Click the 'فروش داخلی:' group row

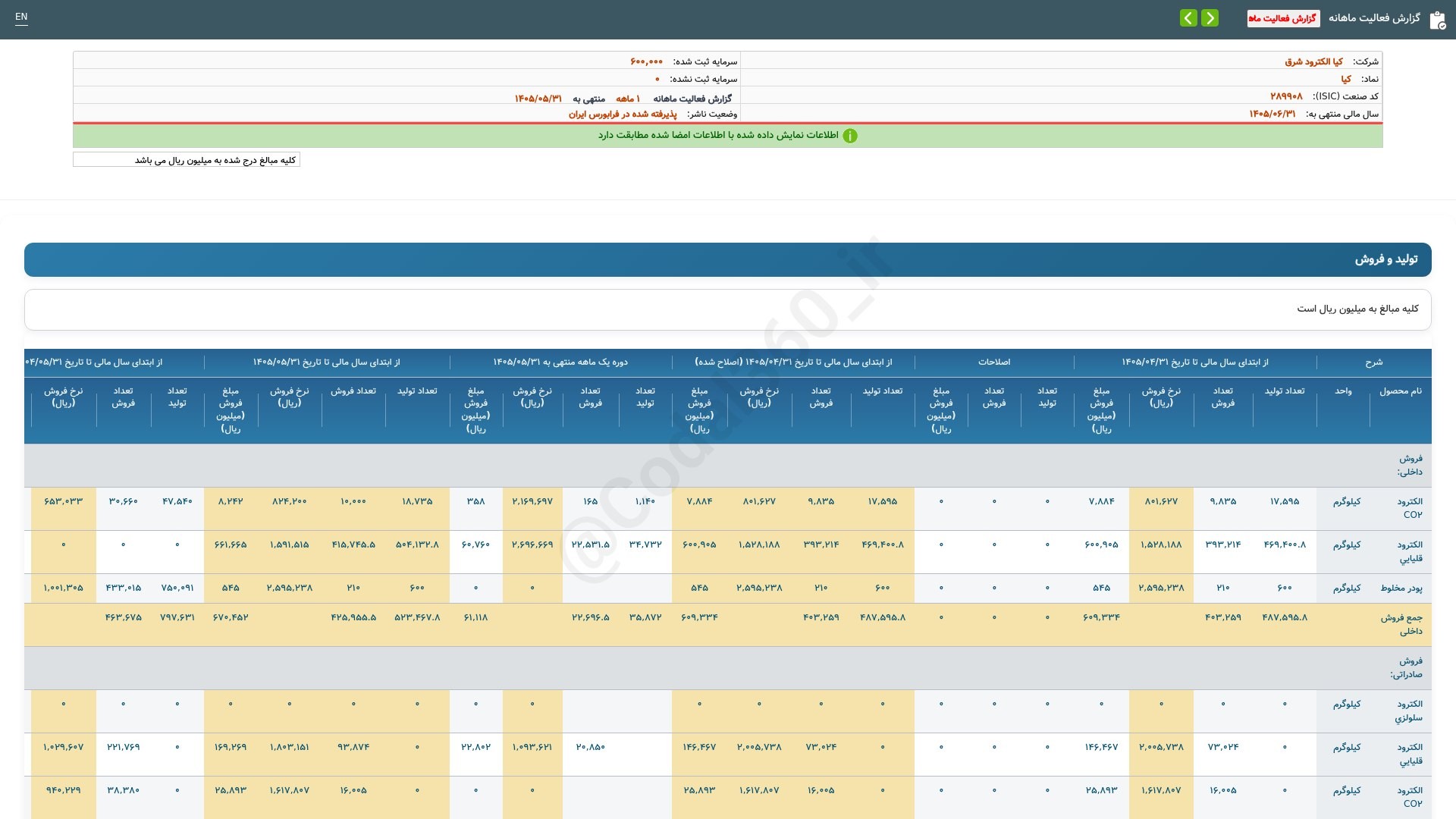click(x=728, y=466)
